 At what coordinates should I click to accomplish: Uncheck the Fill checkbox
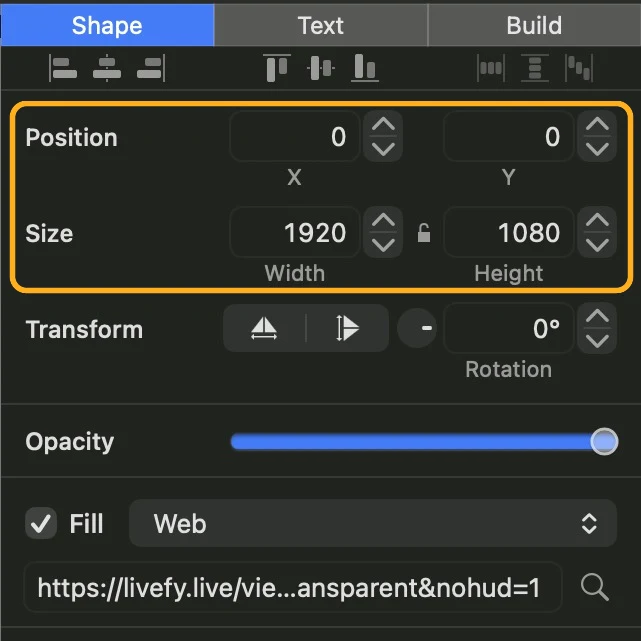[x=41, y=523]
